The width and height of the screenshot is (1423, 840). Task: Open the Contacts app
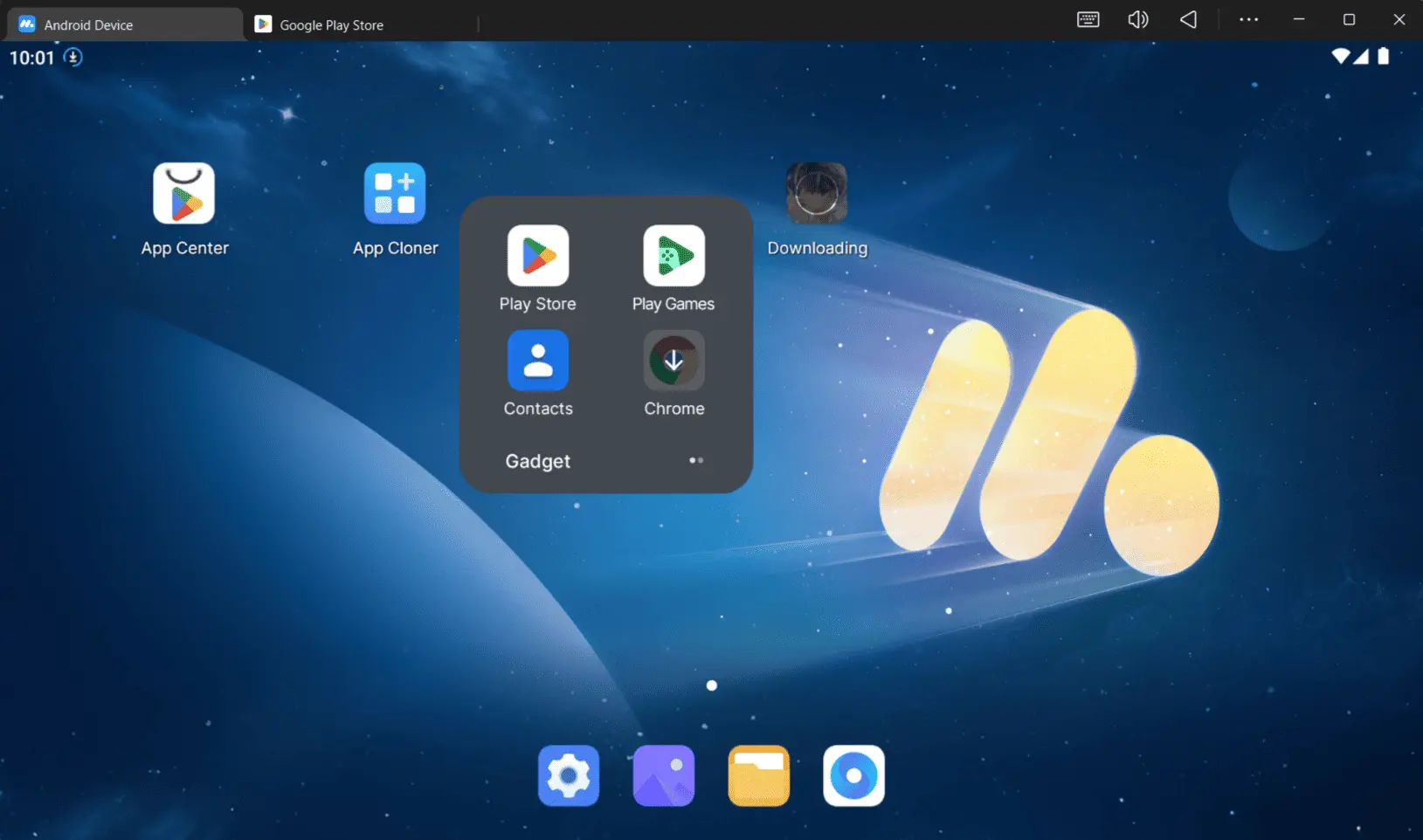538,360
